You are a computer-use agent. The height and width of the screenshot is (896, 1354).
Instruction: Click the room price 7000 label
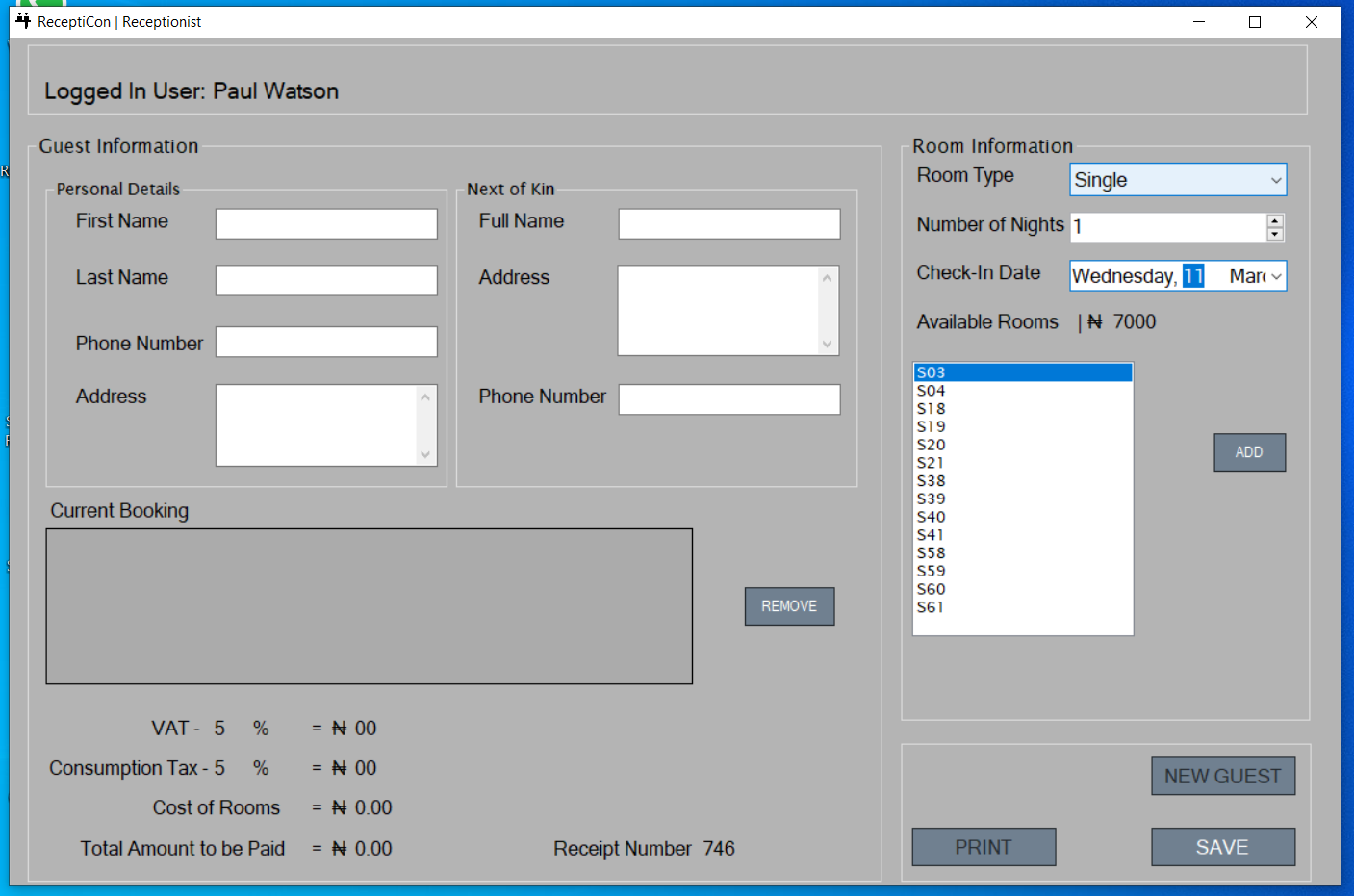tap(1135, 322)
